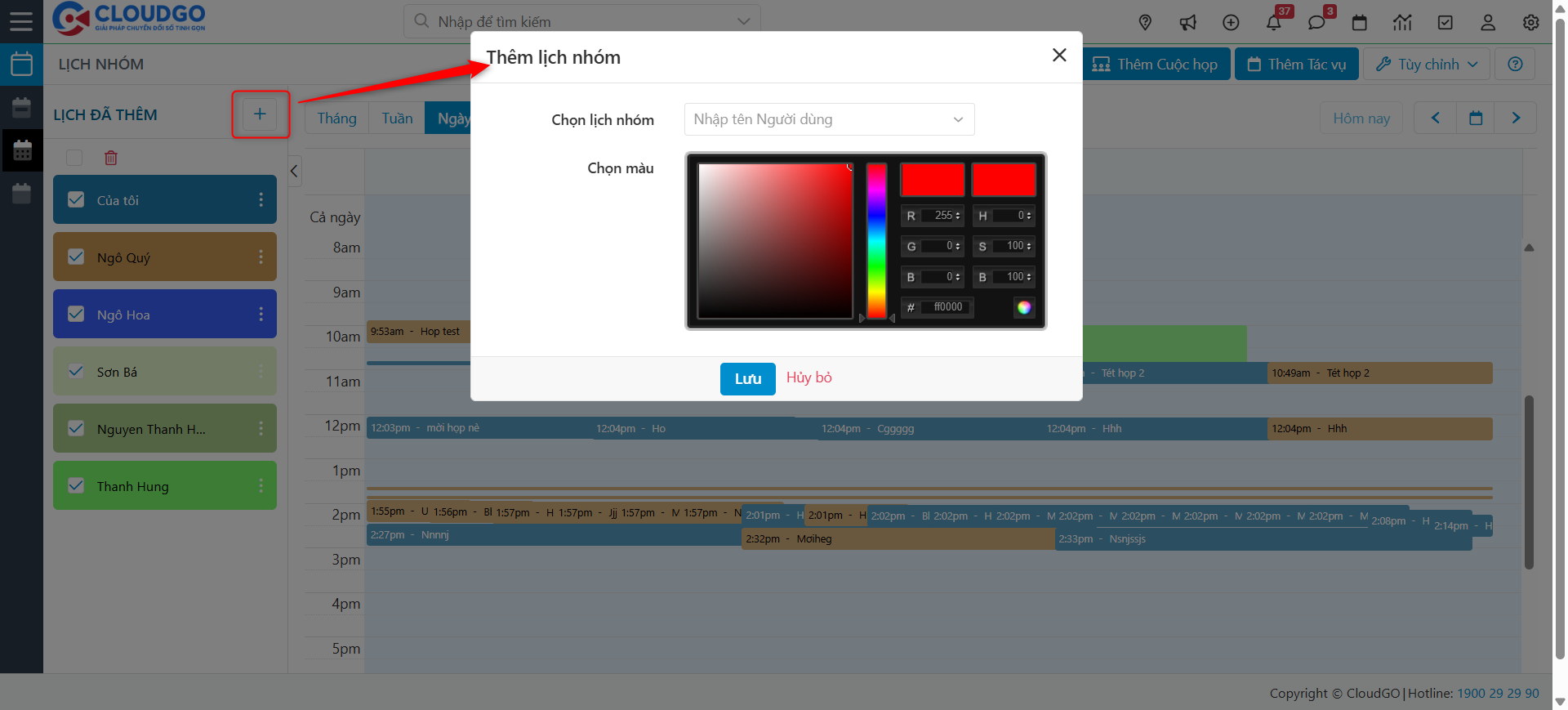Switch to the Tháng view tab
The image size is (1568, 710).
(336, 118)
